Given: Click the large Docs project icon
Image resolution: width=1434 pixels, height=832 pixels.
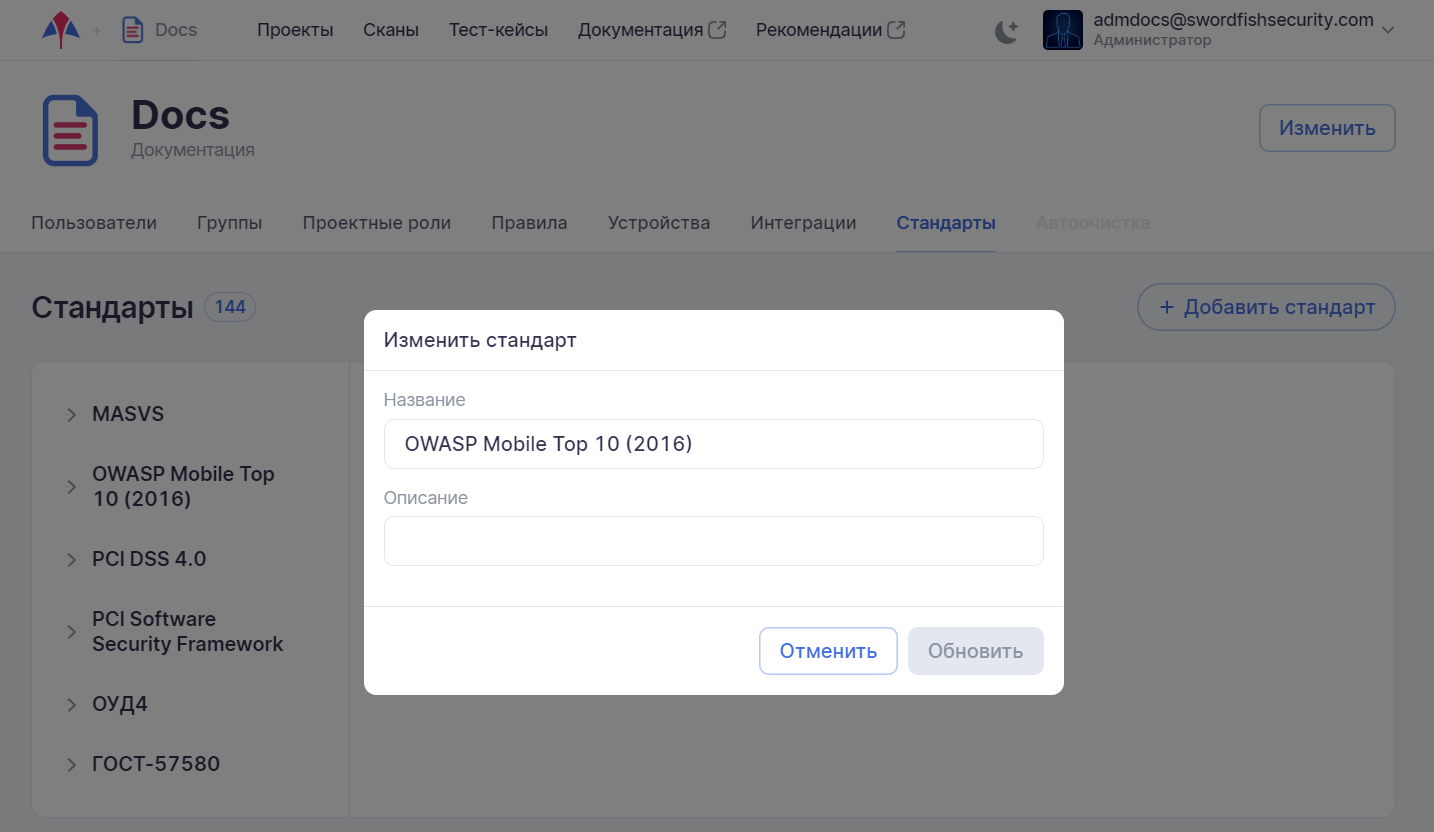Looking at the screenshot, I should (x=70, y=130).
